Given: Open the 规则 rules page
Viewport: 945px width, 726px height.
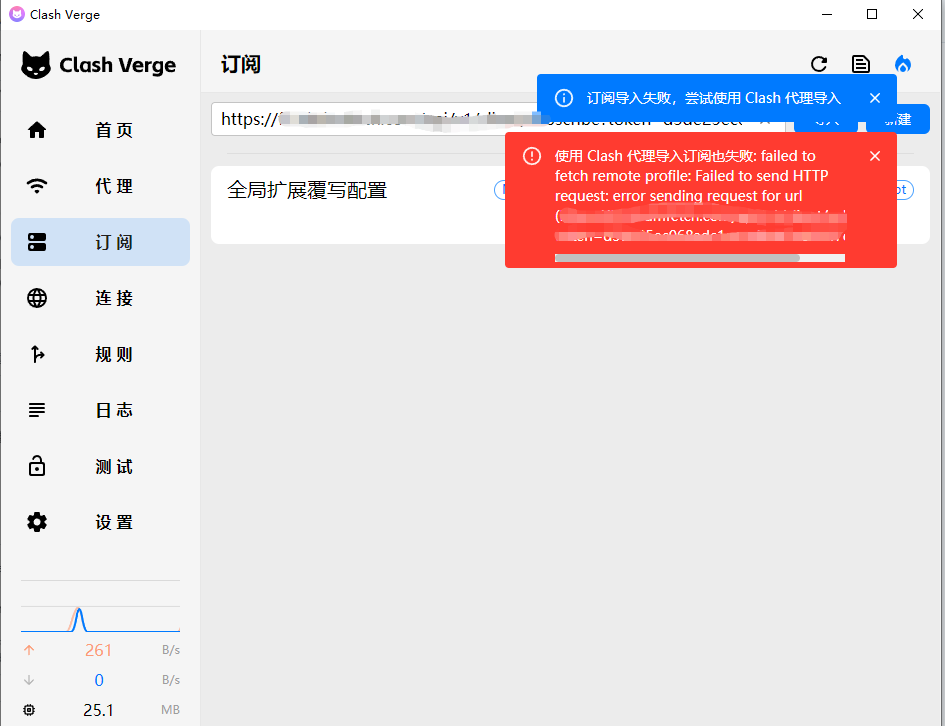Looking at the screenshot, I should [100, 354].
